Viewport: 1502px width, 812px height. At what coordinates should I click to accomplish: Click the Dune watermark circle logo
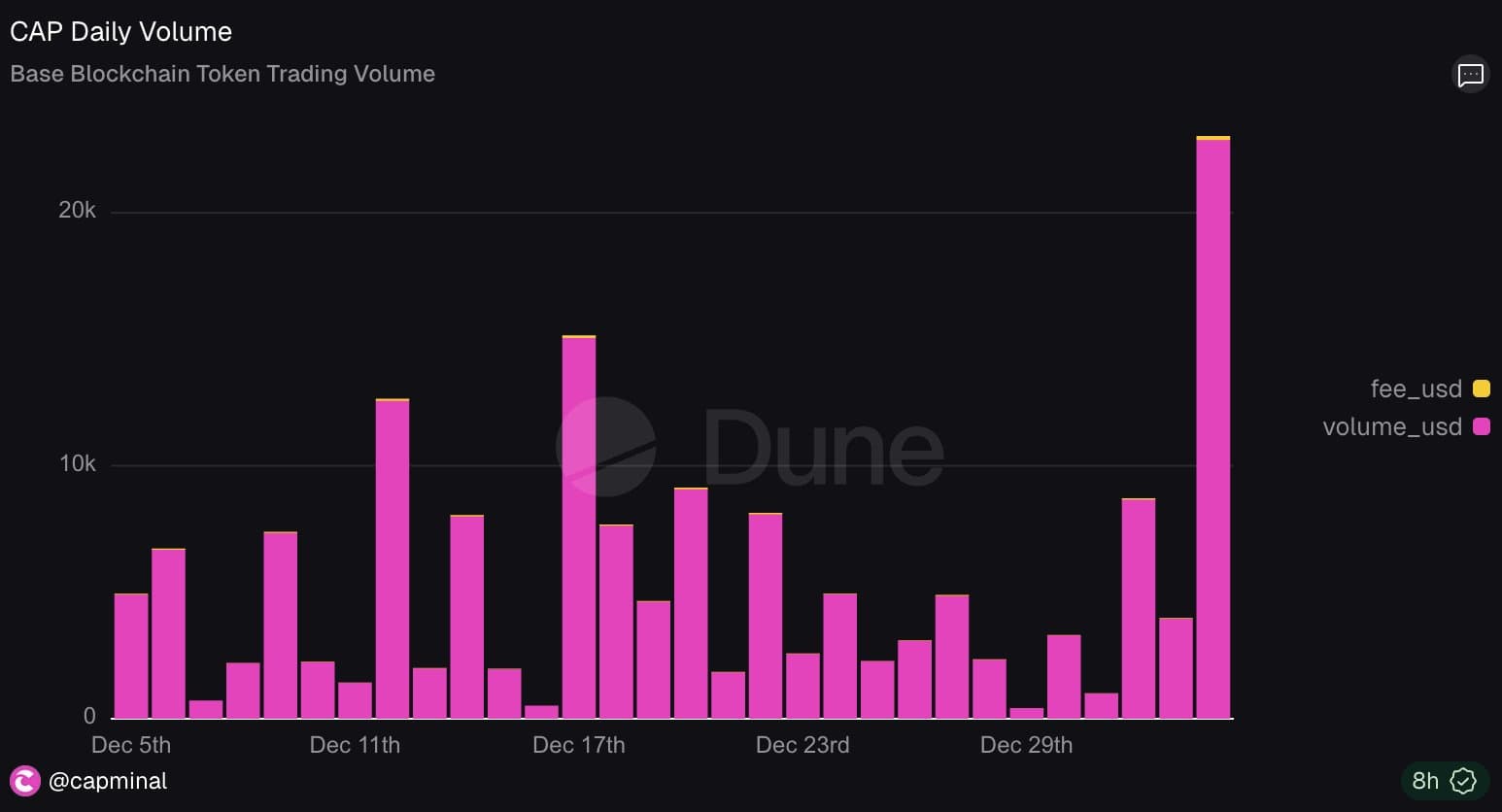pyautogui.click(x=605, y=447)
